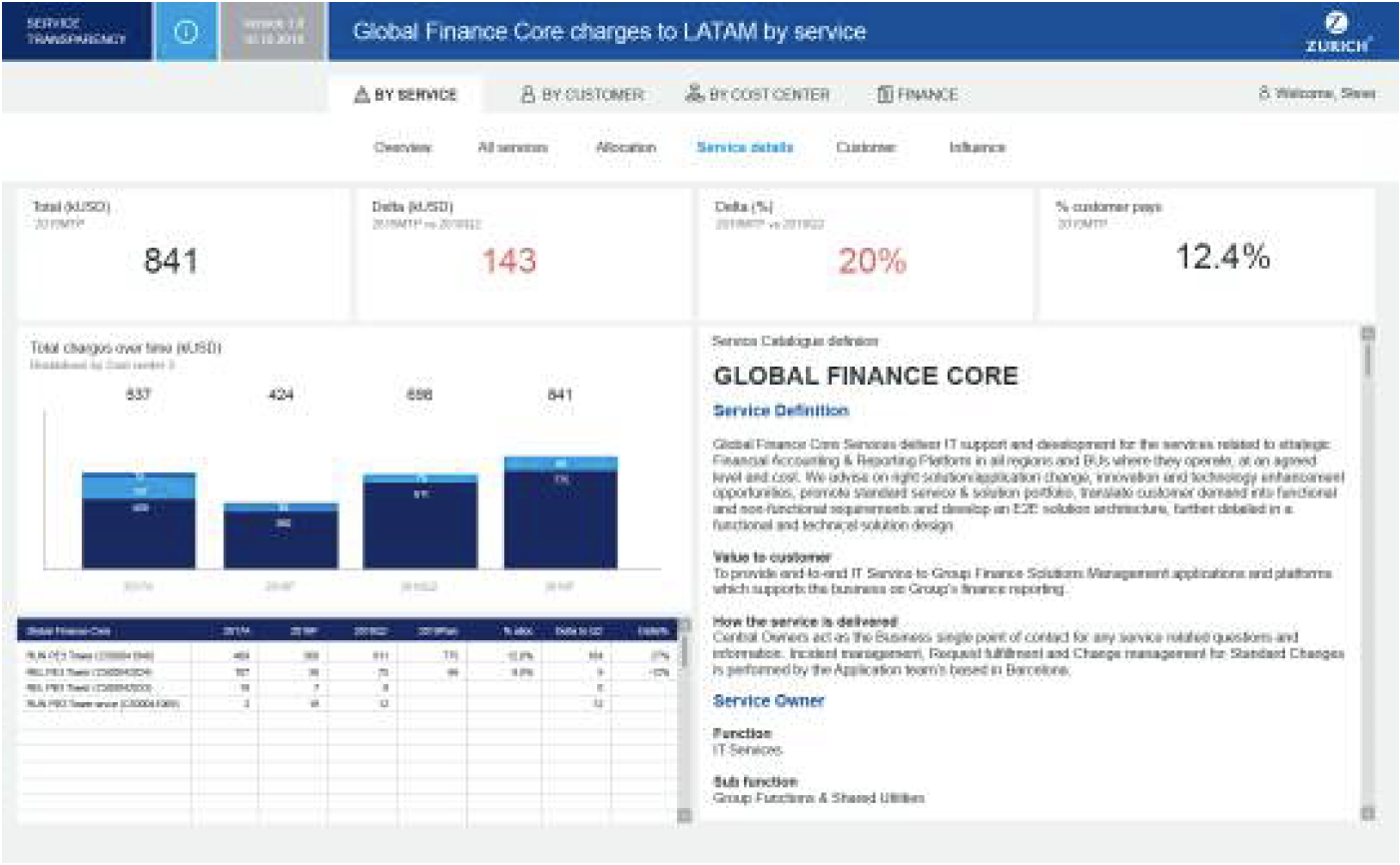Image resolution: width=1400 pixels, height=865 pixels.
Task: Click the hierarchy icon beside By Cost Center
Action: pos(694,95)
